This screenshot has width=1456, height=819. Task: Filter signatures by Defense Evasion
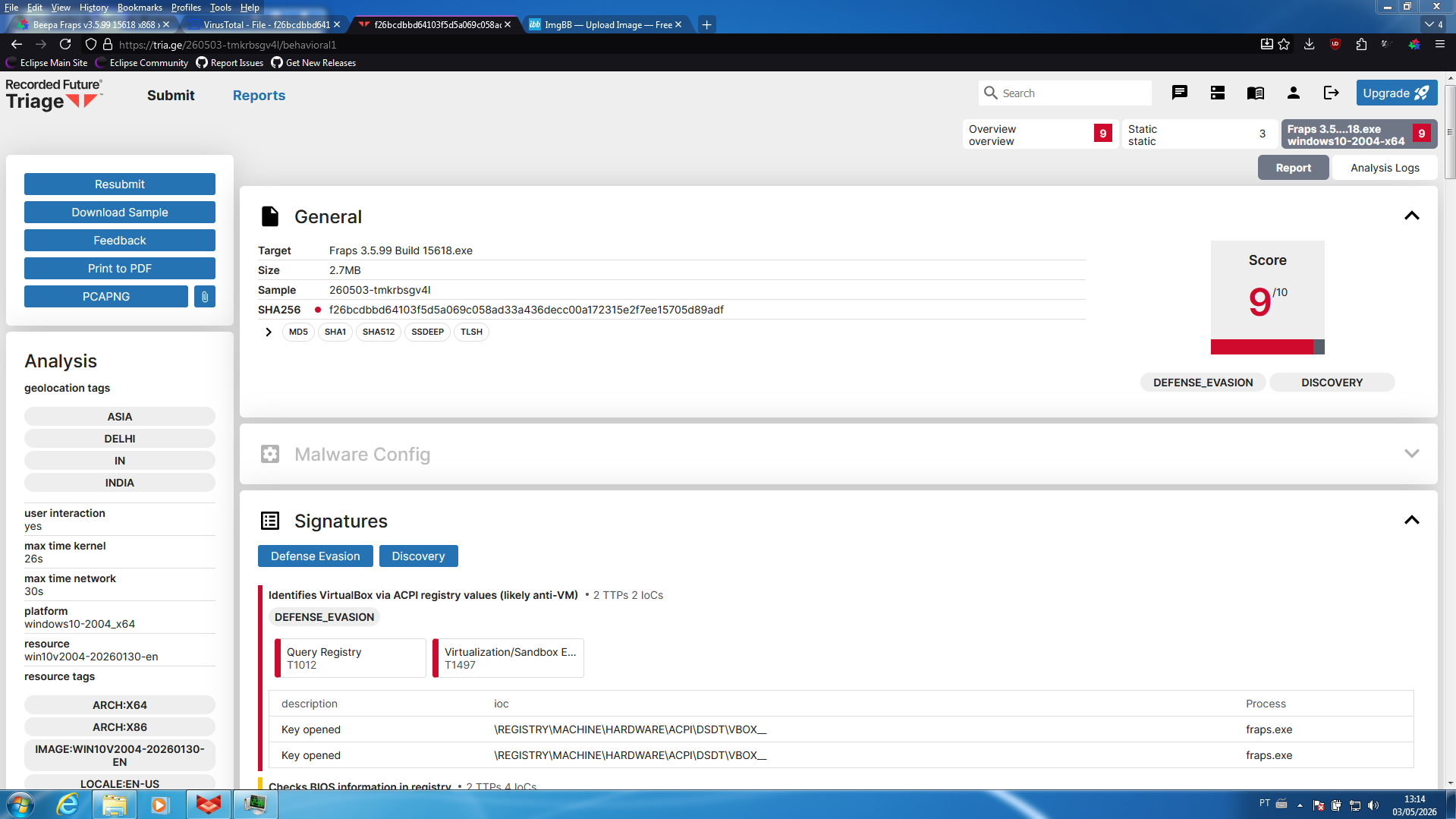[x=316, y=556]
